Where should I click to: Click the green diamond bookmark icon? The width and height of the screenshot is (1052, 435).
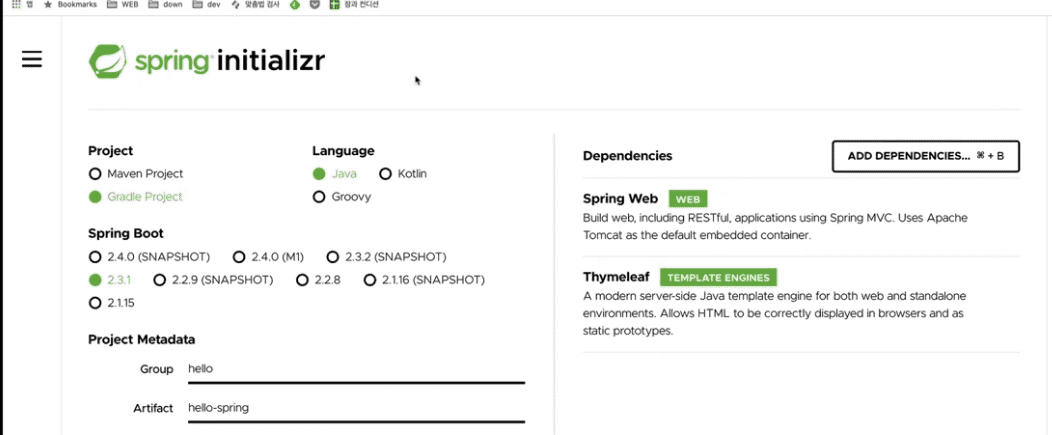[x=295, y=5]
